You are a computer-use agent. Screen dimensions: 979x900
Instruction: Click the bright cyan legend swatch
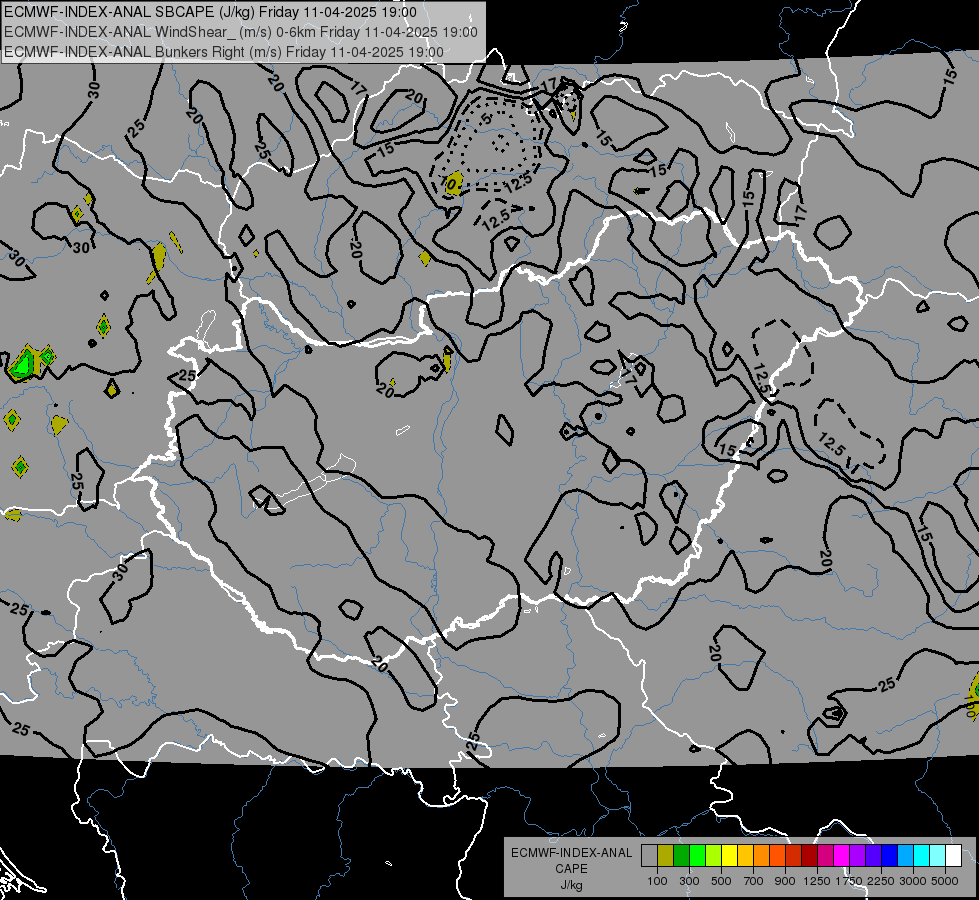(922, 855)
